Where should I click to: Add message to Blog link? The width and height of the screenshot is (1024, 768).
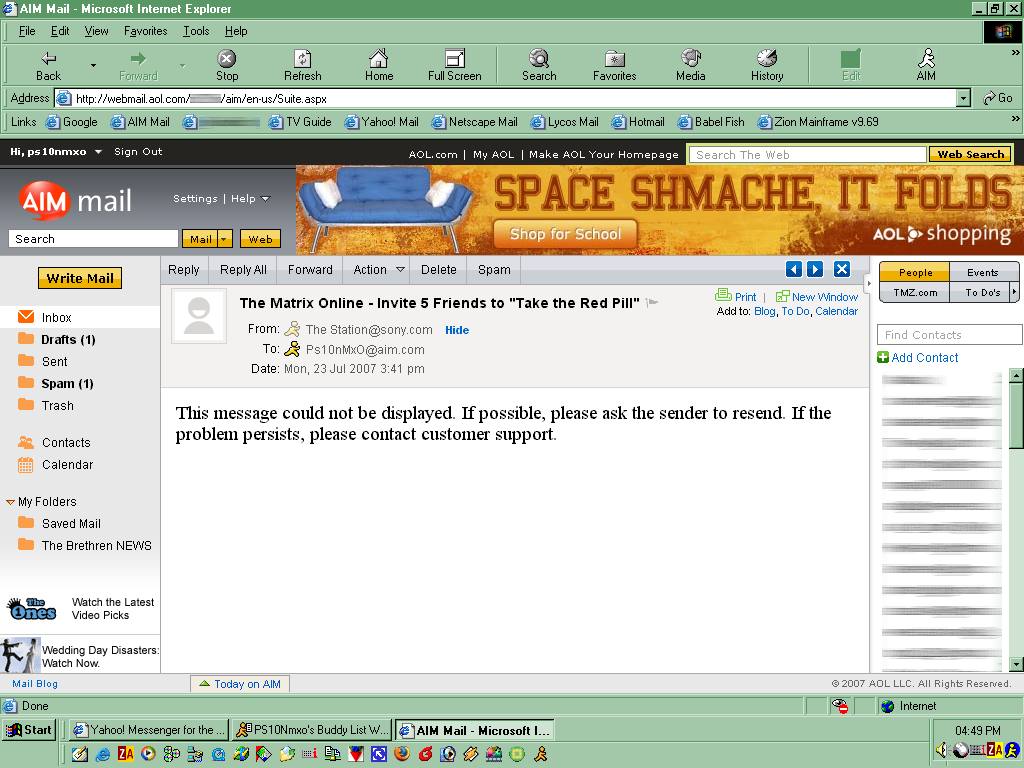(764, 311)
